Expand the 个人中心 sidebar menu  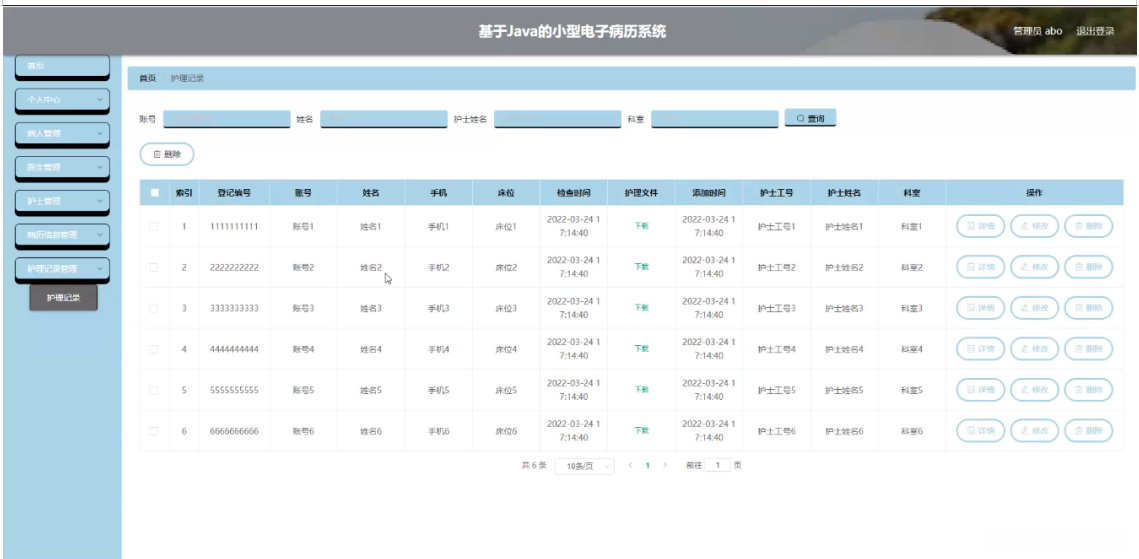coord(62,100)
